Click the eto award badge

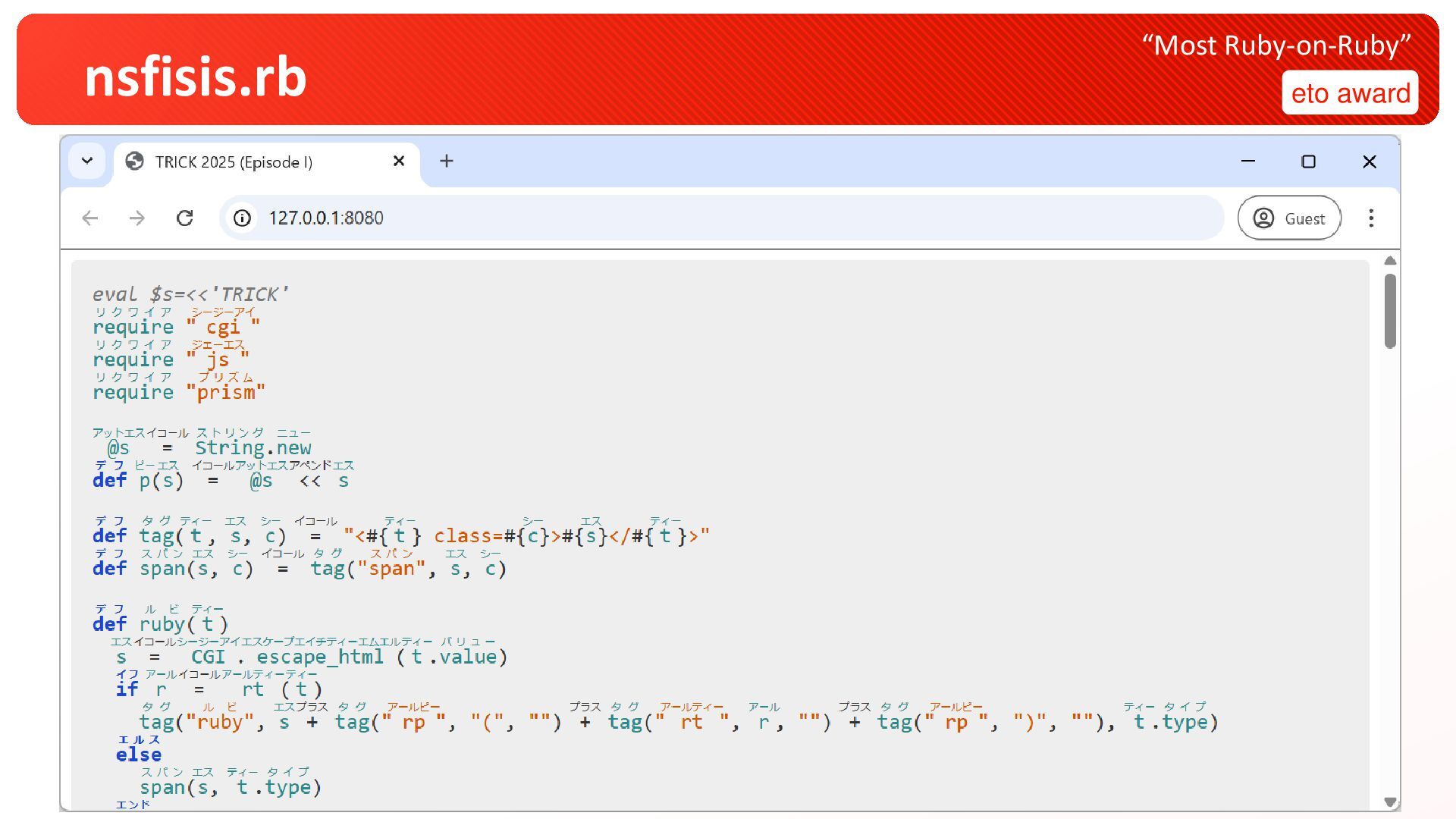click(1350, 93)
